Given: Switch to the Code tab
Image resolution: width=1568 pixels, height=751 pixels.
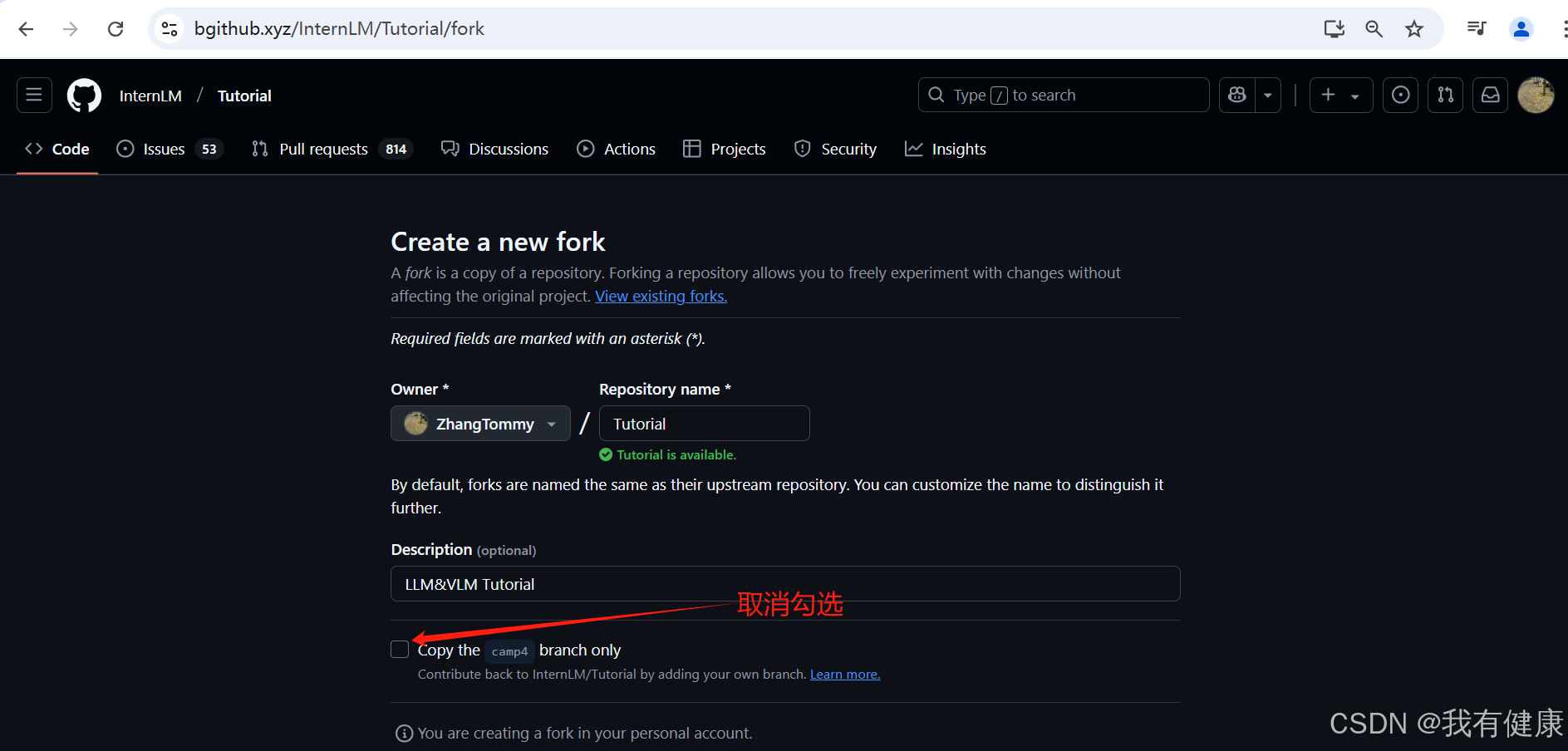Looking at the screenshot, I should (x=57, y=149).
